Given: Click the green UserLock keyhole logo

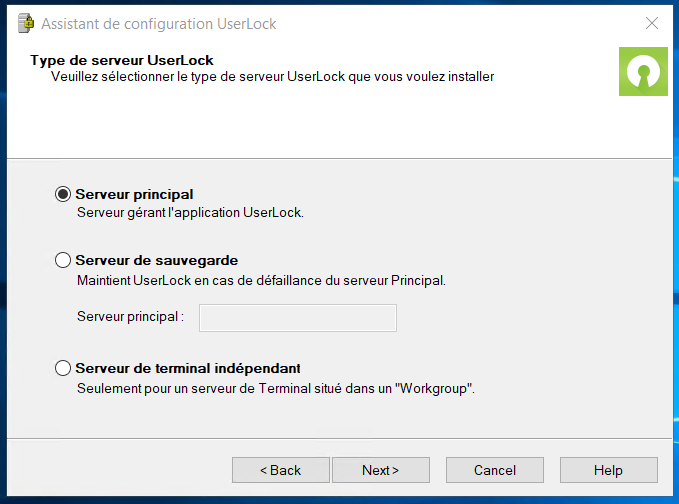Looking at the screenshot, I should [x=643, y=72].
